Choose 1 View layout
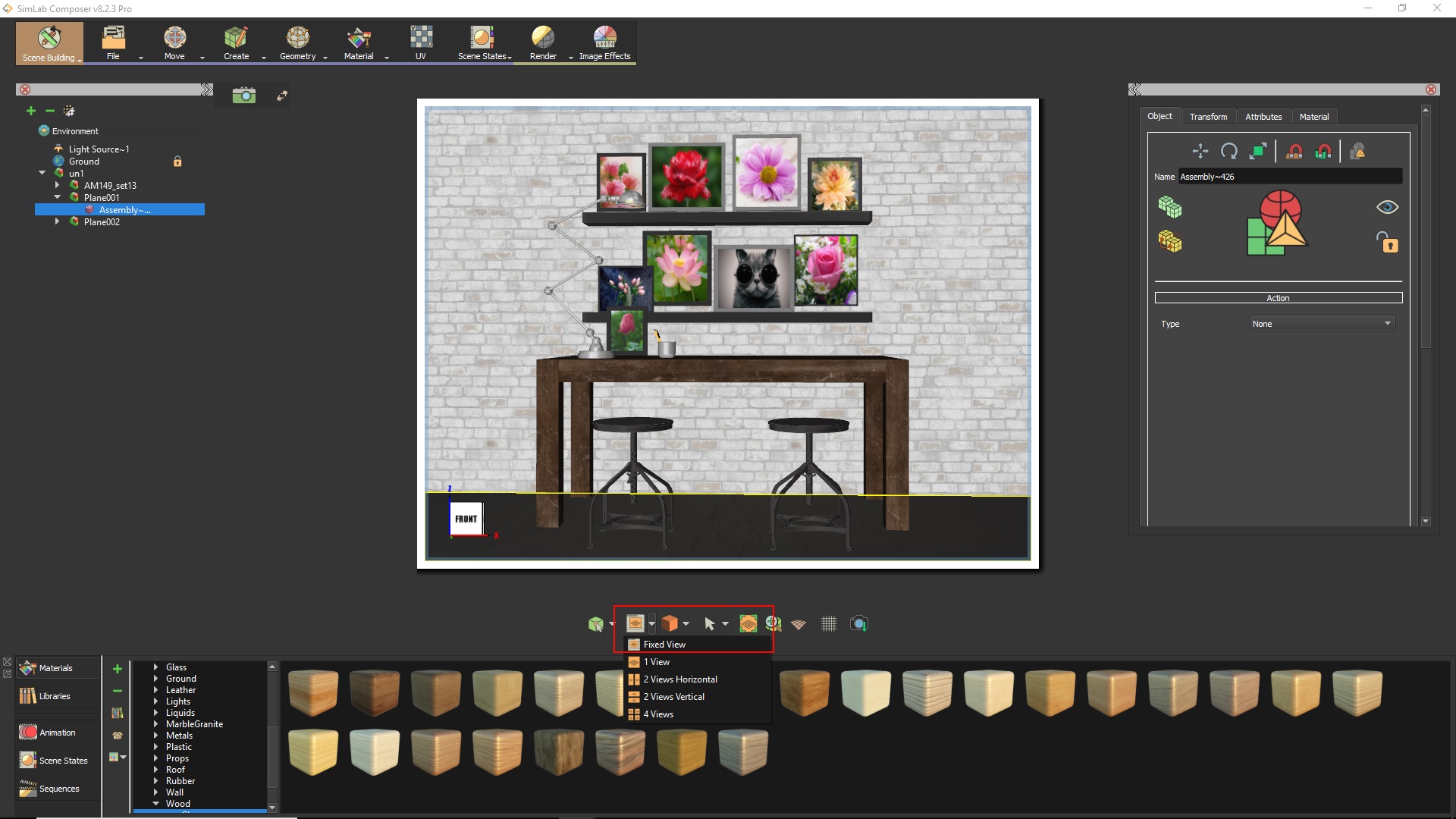Viewport: 1456px width, 819px height. point(696,662)
